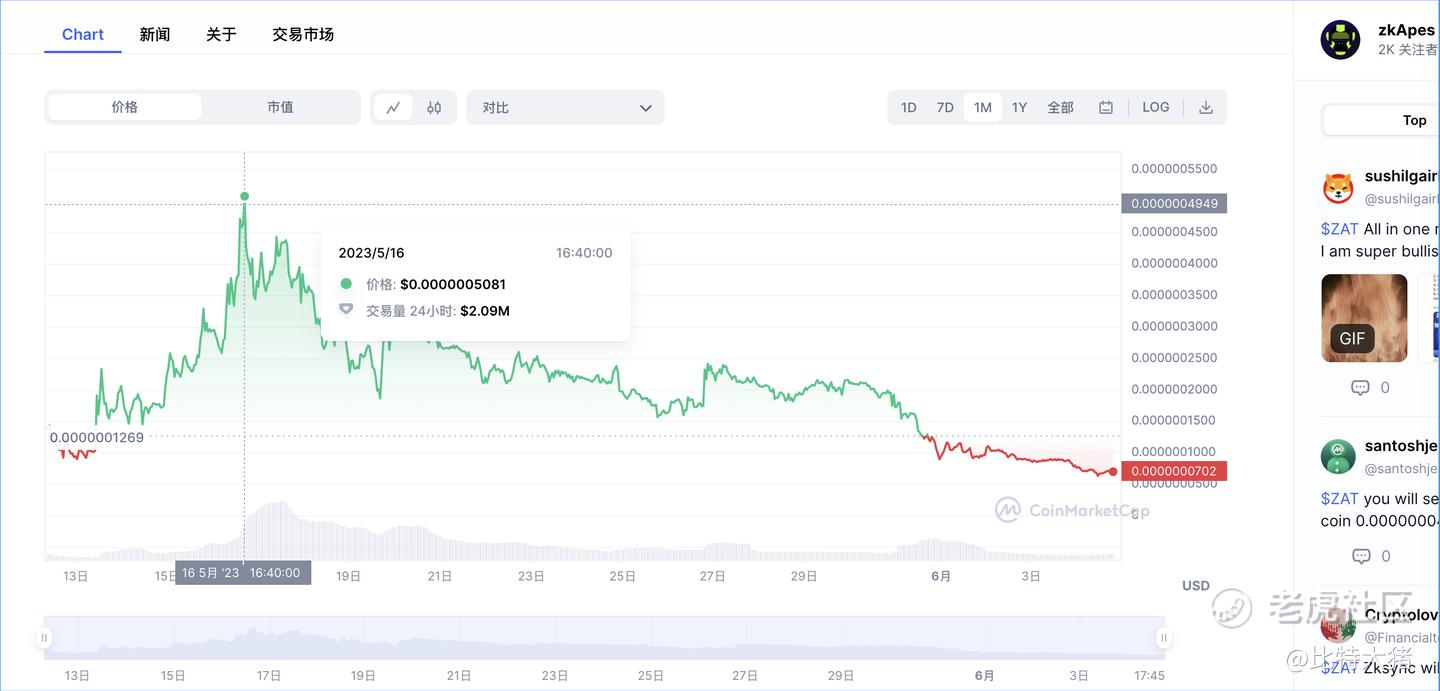
Task: Select the 全部 all-time range button
Action: pos(1060,108)
